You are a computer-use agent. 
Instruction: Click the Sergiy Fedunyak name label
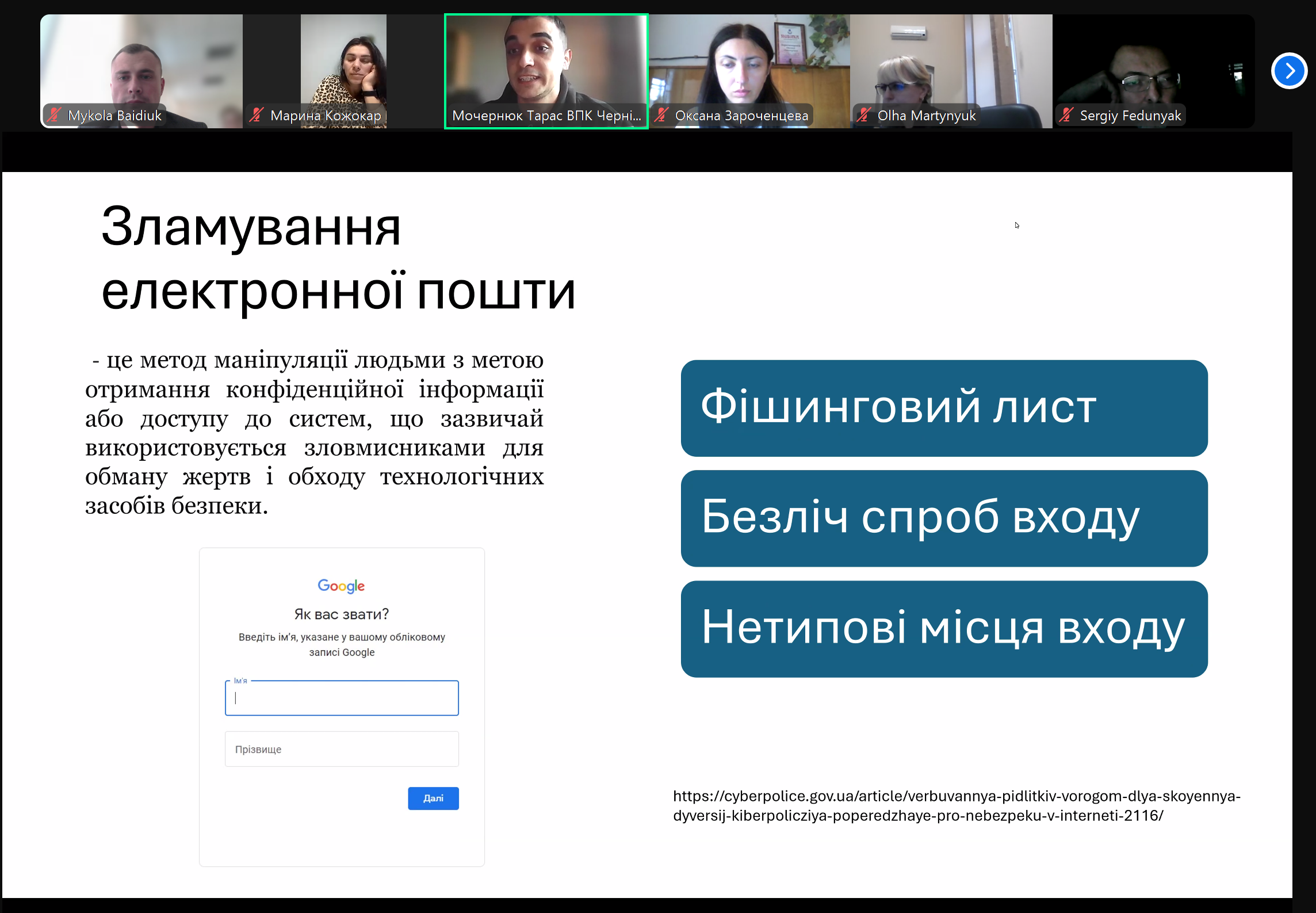pyautogui.click(x=1130, y=116)
